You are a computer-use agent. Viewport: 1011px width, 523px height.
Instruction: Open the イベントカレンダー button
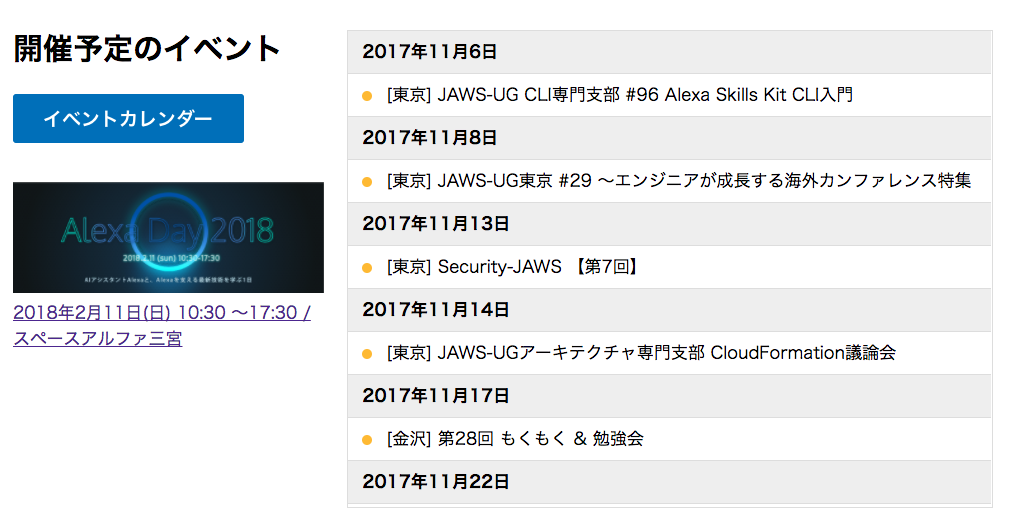[x=128, y=119]
